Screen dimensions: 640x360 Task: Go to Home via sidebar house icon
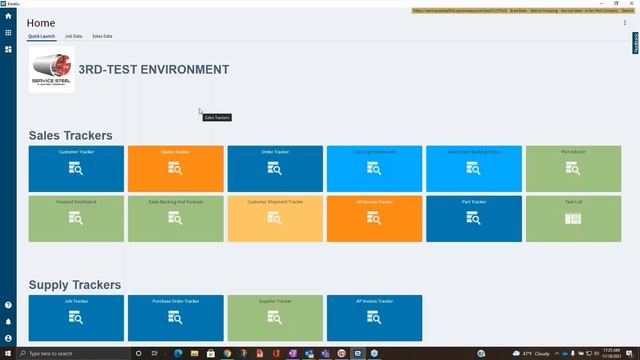coord(8,16)
